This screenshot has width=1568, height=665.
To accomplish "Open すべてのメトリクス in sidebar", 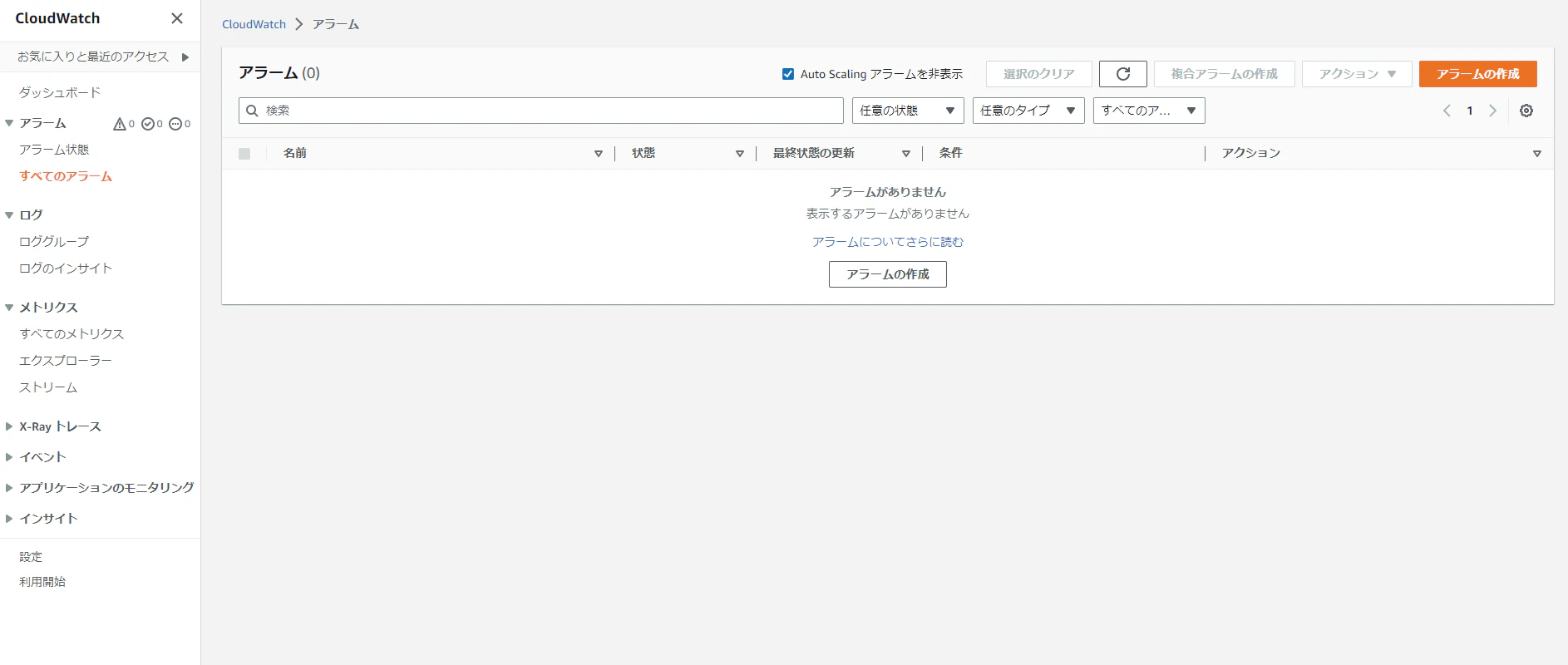I will point(71,334).
